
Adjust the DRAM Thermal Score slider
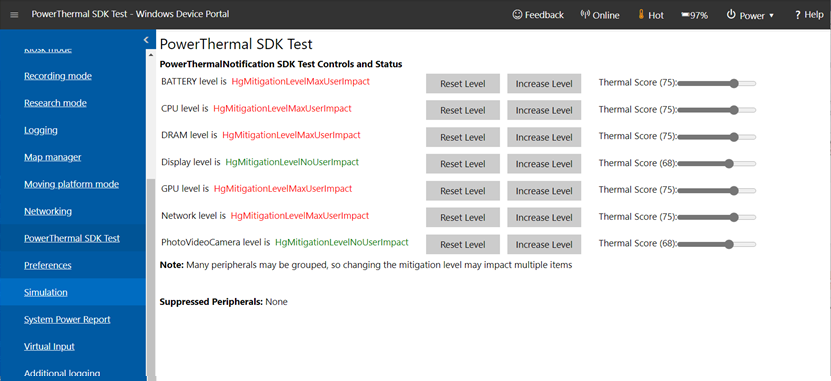pyautogui.click(x=717, y=137)
